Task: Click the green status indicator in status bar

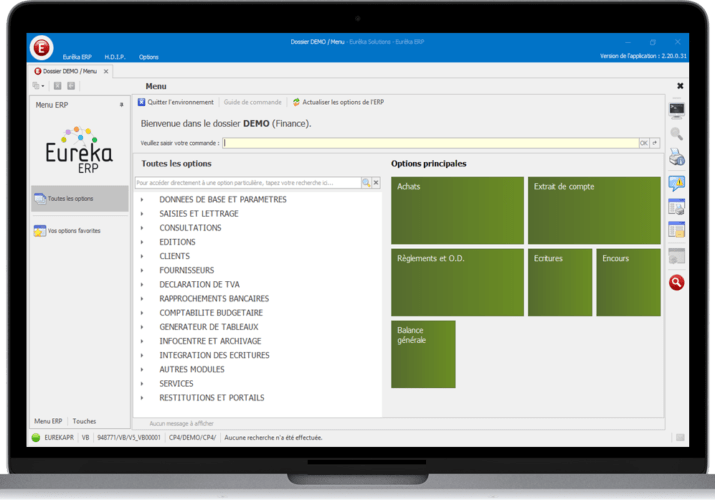Action: (x=36, y=437)
